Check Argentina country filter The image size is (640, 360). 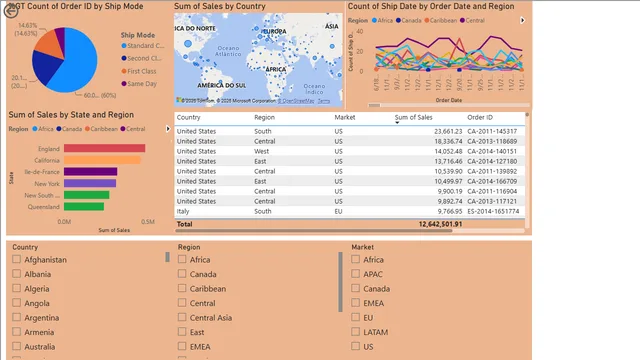click(x=16, y=317)
